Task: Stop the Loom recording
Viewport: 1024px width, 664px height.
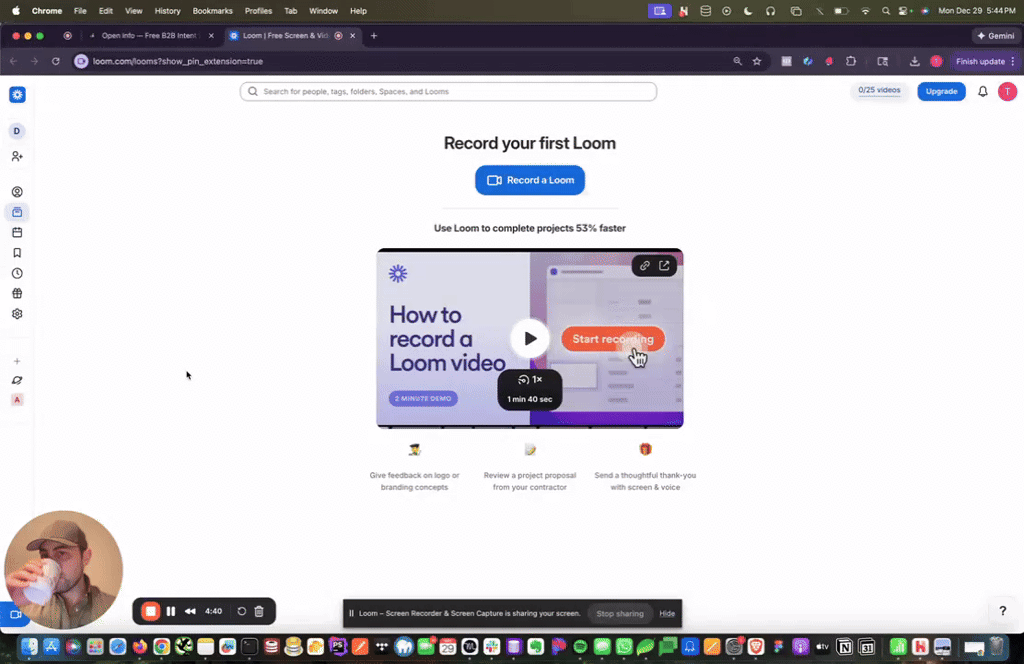Action: 151,612
